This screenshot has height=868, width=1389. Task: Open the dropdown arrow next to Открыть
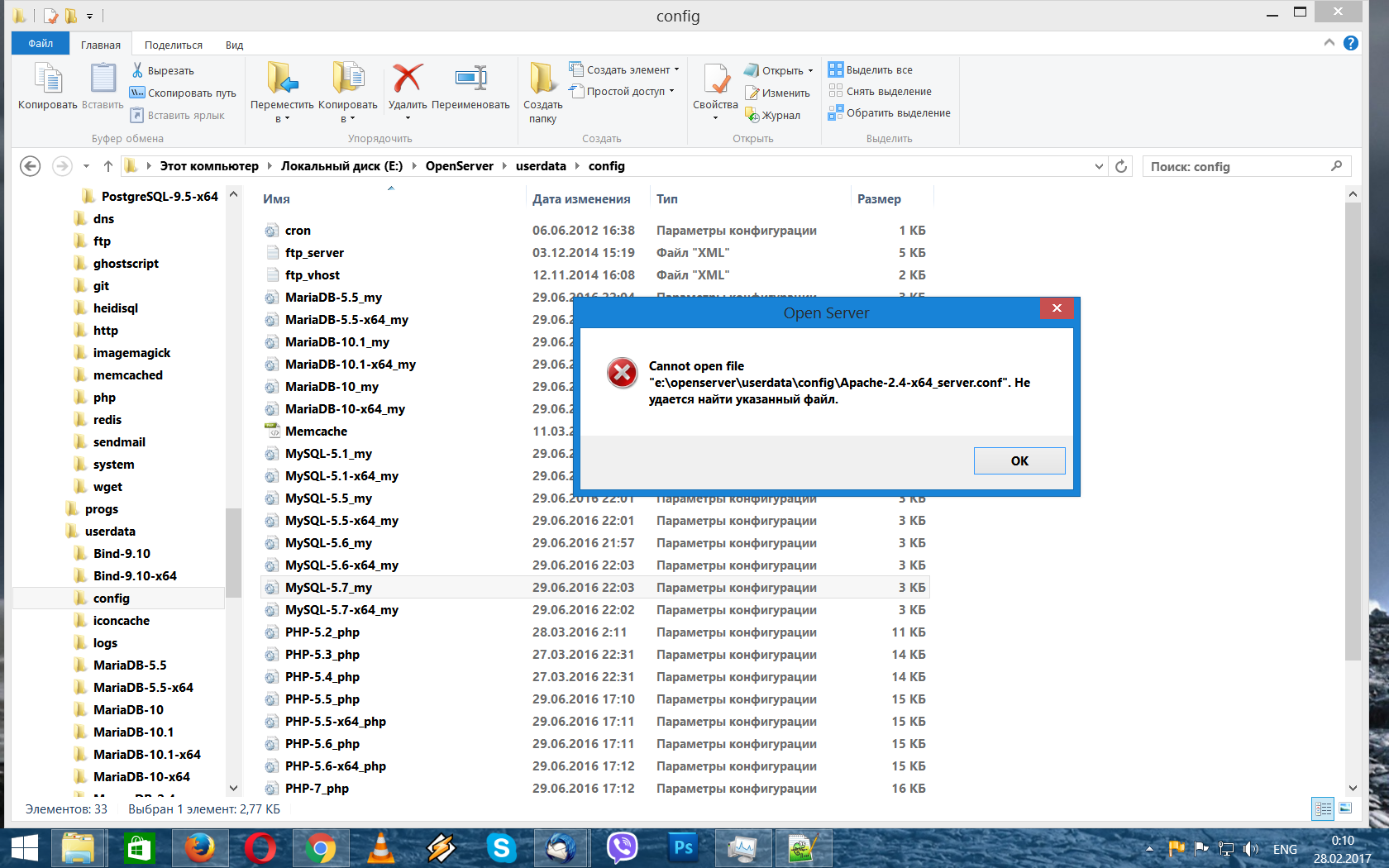[810, 70]
